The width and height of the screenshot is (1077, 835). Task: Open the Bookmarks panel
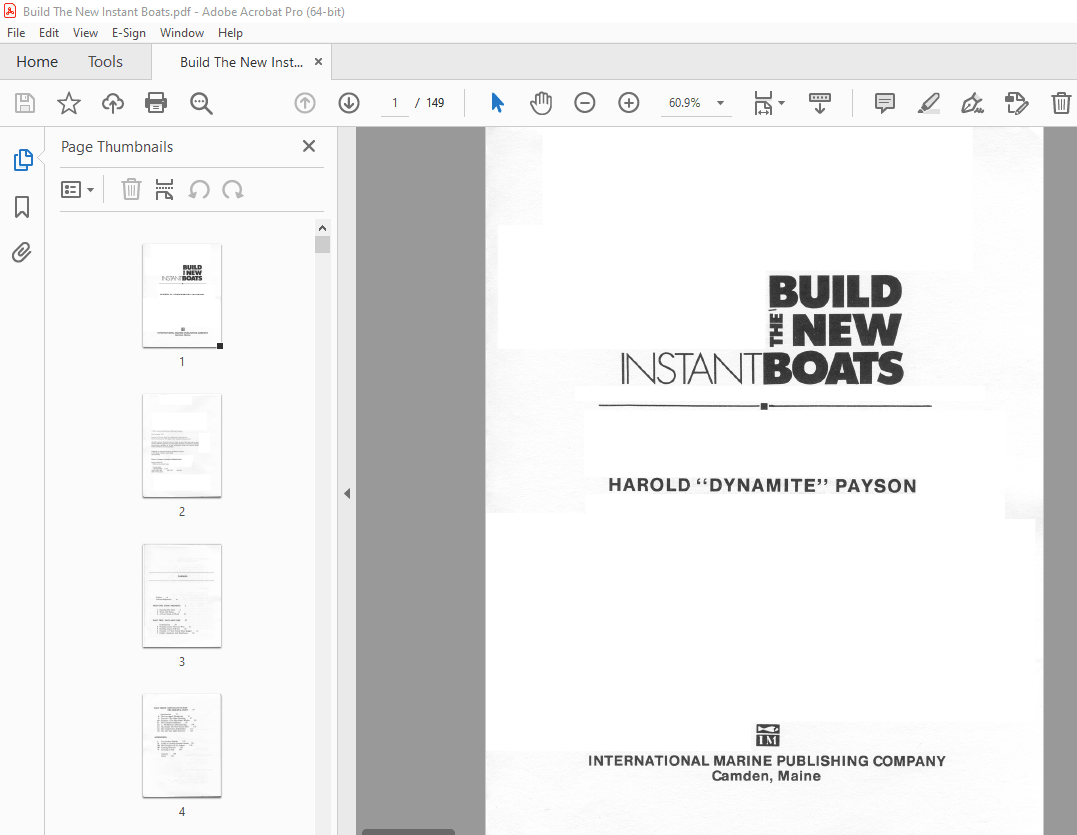tap(22, 207)
